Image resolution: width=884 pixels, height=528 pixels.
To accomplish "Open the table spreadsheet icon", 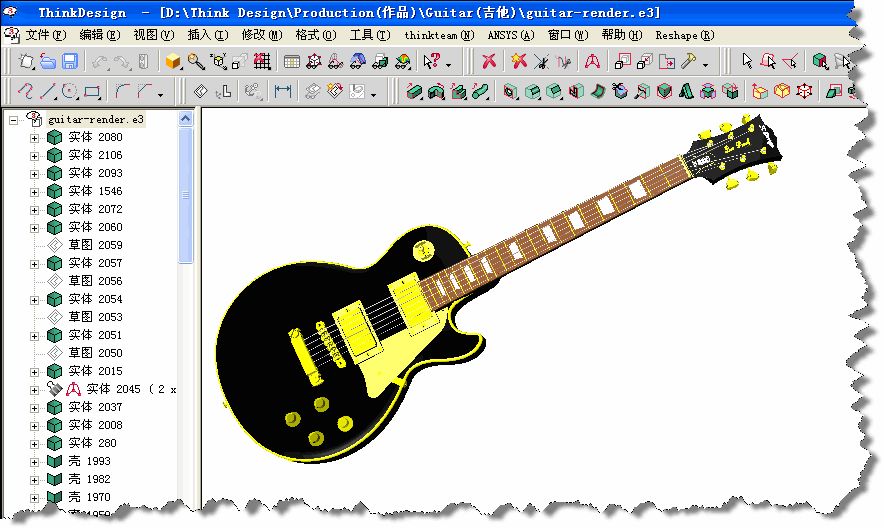I will point(291,61).
